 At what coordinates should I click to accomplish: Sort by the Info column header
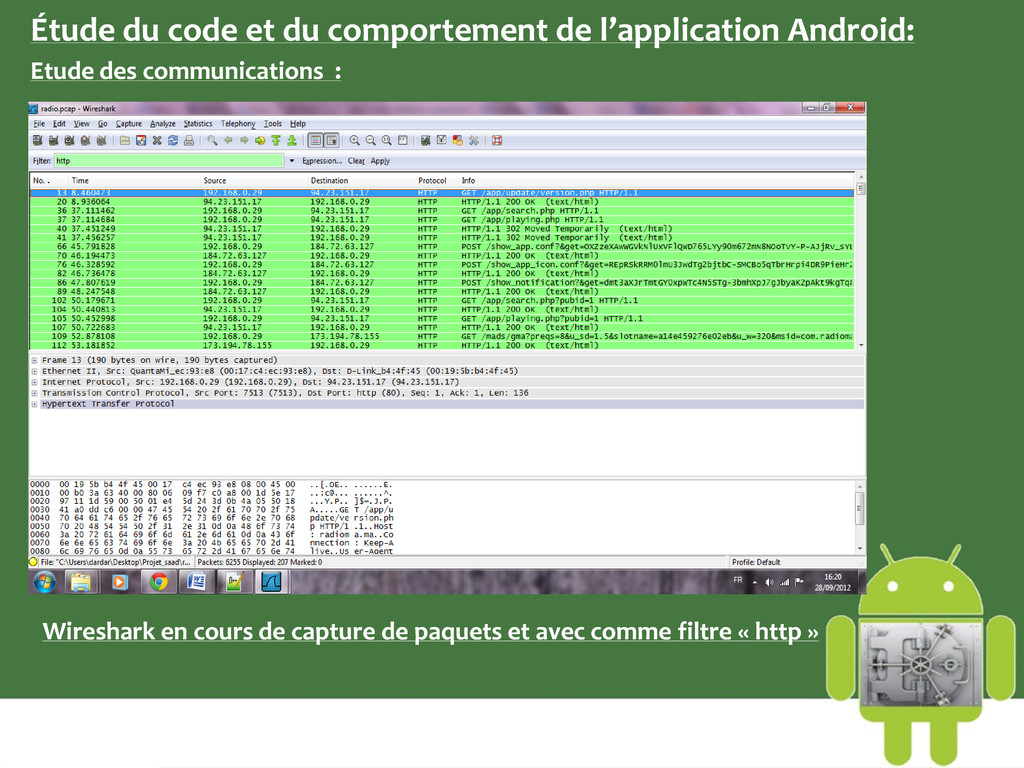[x=656, y=180]
